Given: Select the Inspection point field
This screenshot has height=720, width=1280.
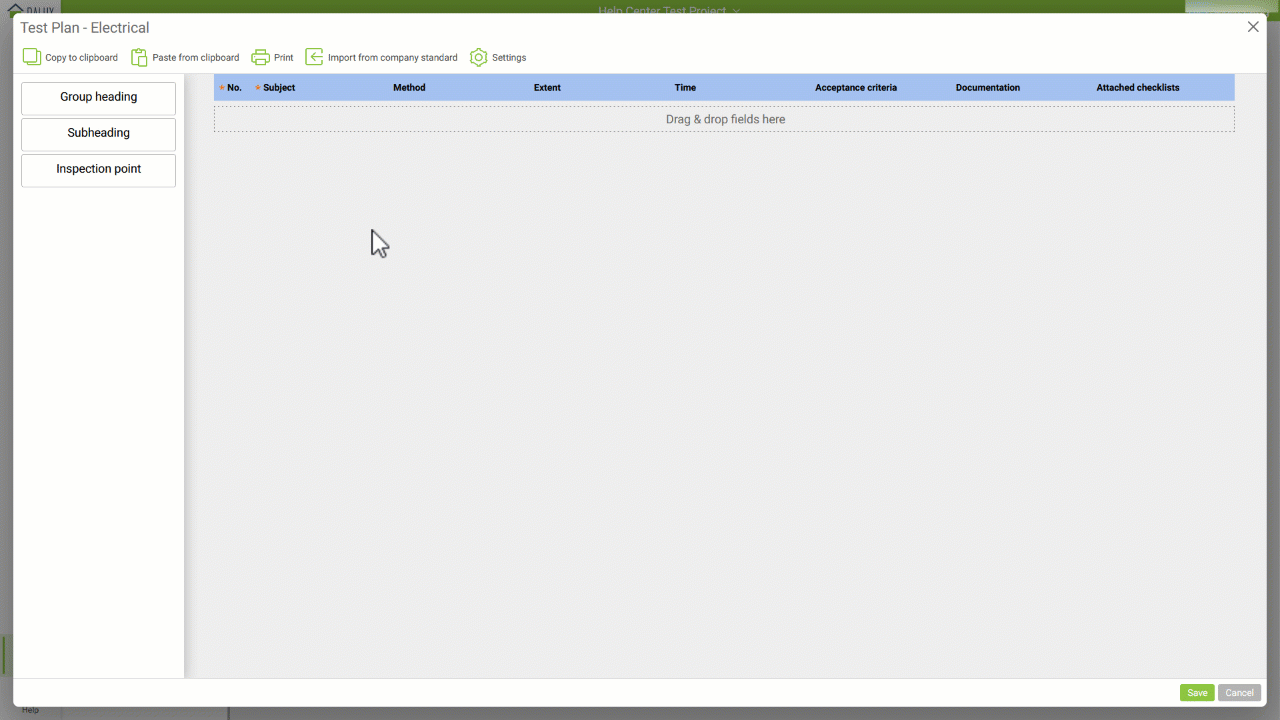Looking at the screenshot, I should pos(98,169).
